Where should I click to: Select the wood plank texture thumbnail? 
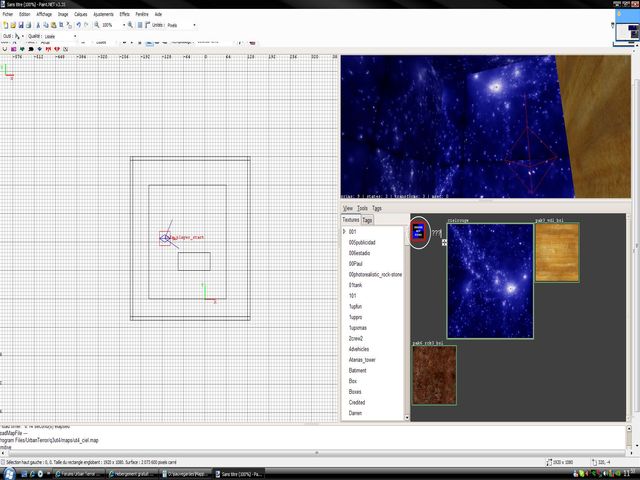click(557, 252)
